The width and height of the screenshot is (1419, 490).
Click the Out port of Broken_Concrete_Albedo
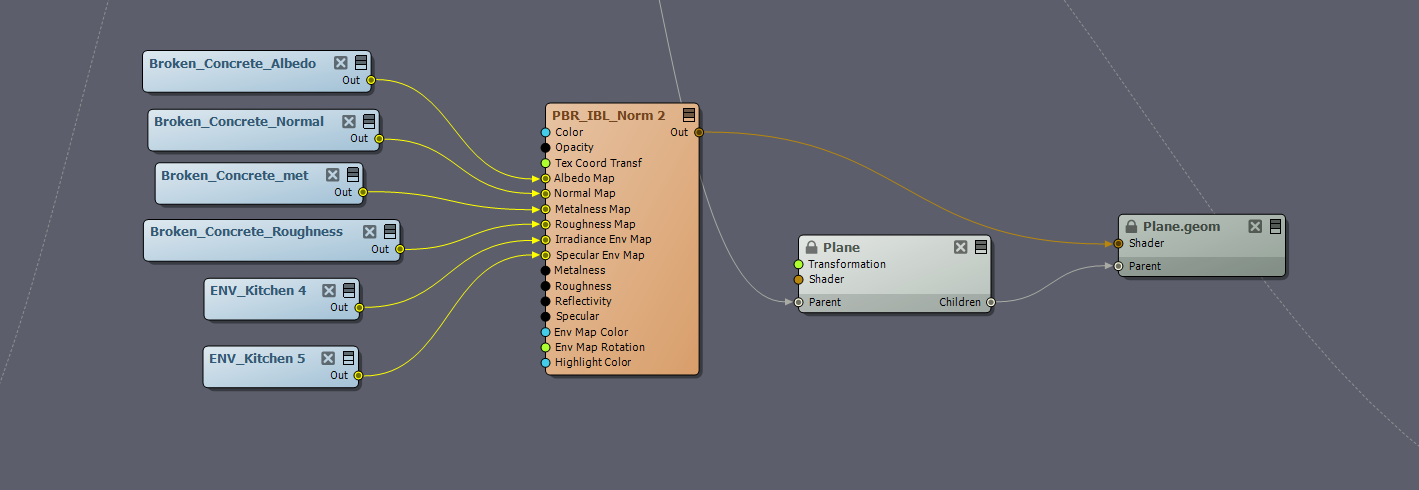pos(370,80)
